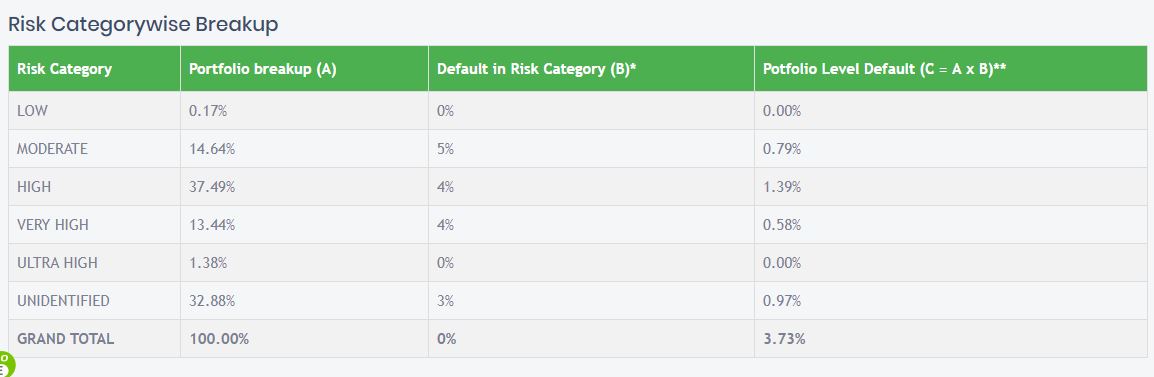This screenshot has width=1154, height=377.
Task: Click the 0.97% UNIDENTIFIED default value
Action: coord(782,300)
